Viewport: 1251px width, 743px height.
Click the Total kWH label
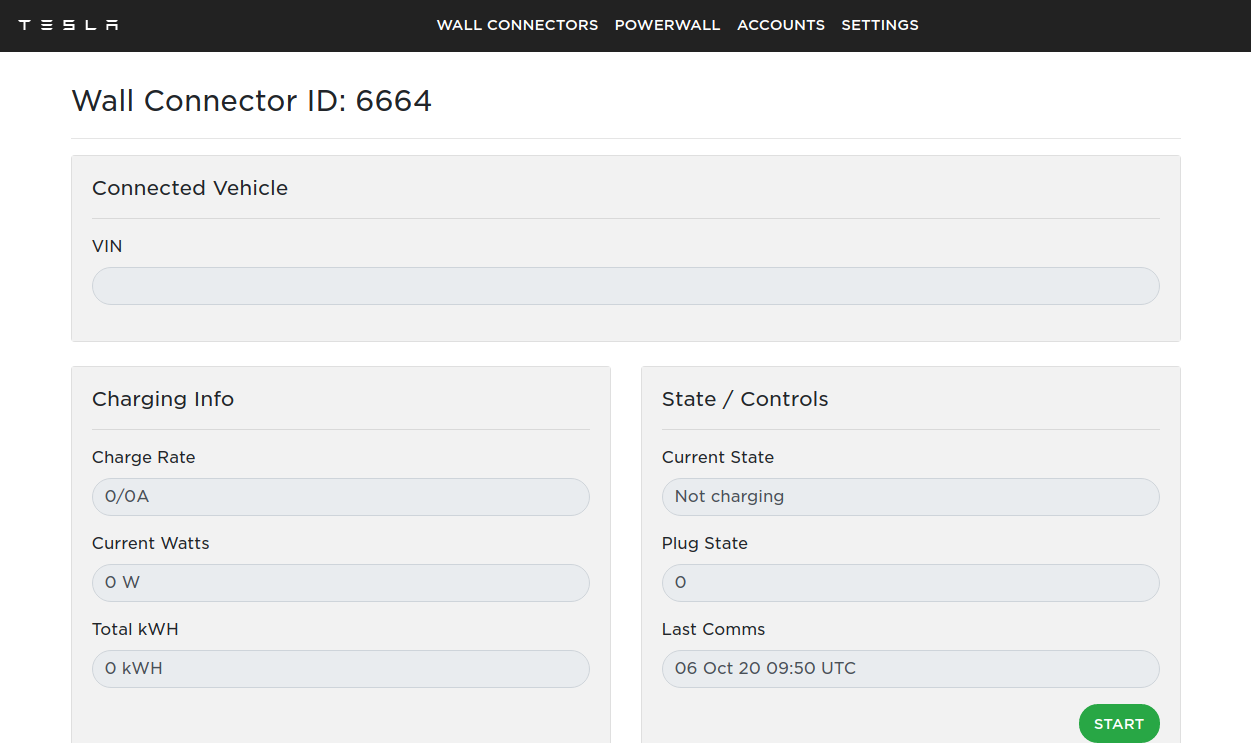click(135, 629)
